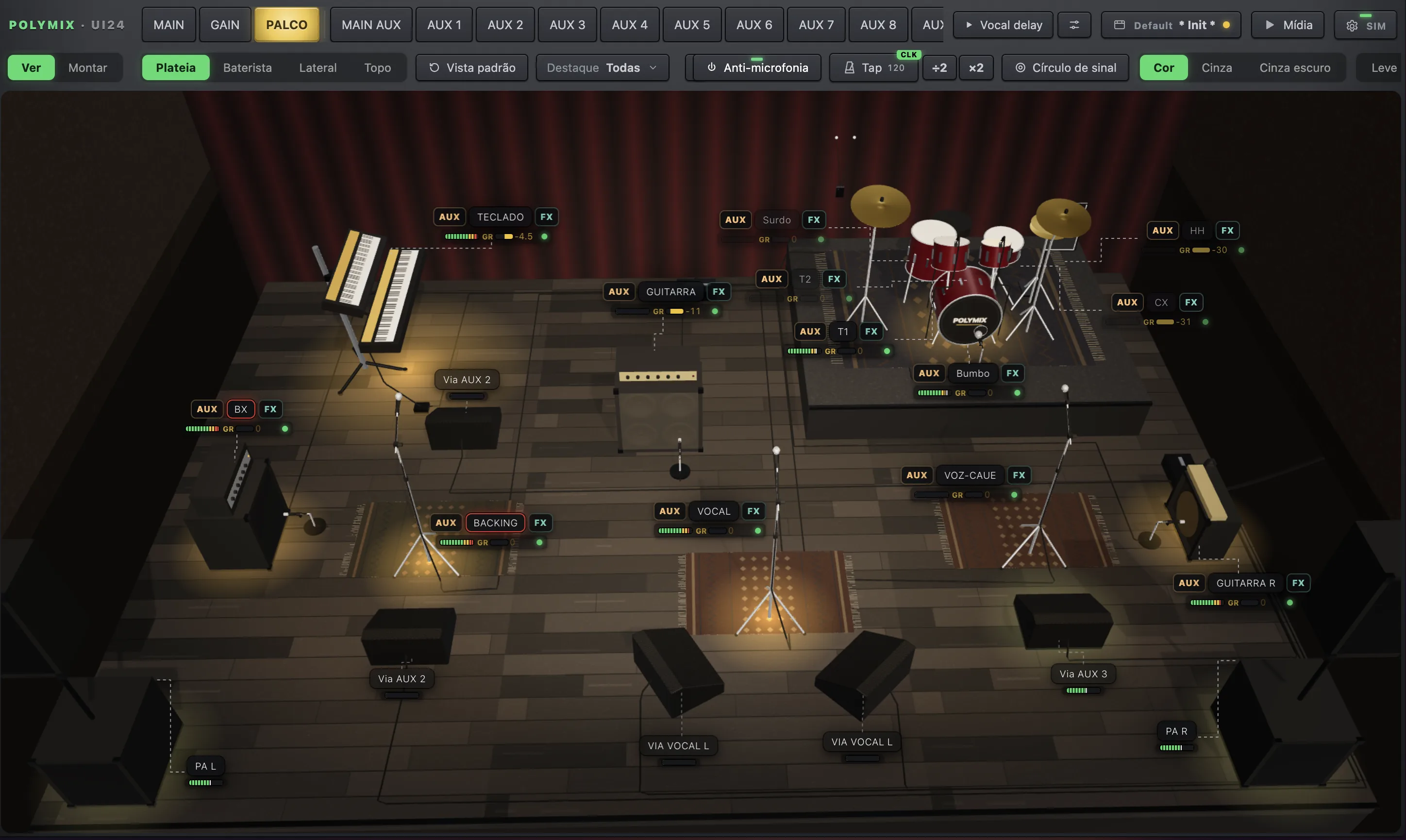Open AUX sends for BACKING
The image size is (1406, 840).
tap(445, 522)
